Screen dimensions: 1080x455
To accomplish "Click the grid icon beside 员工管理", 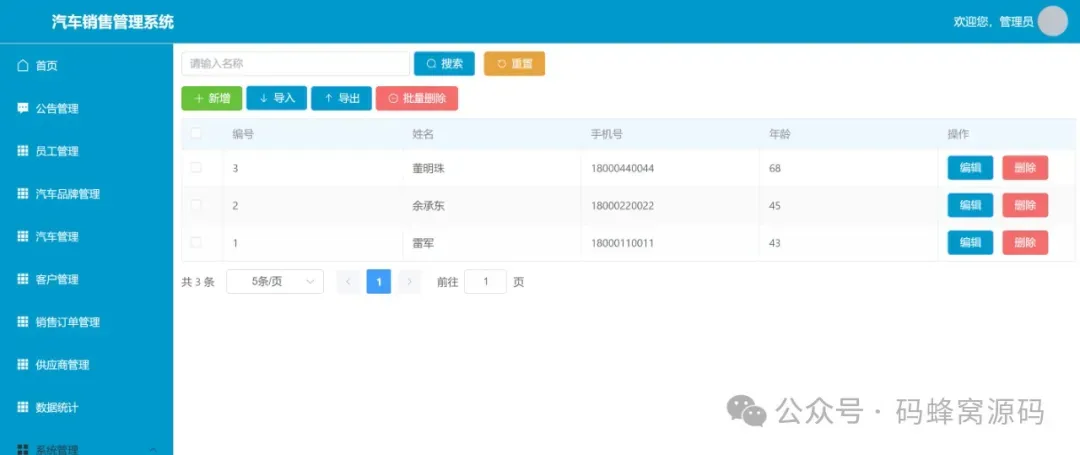I will tap(23, 151).
